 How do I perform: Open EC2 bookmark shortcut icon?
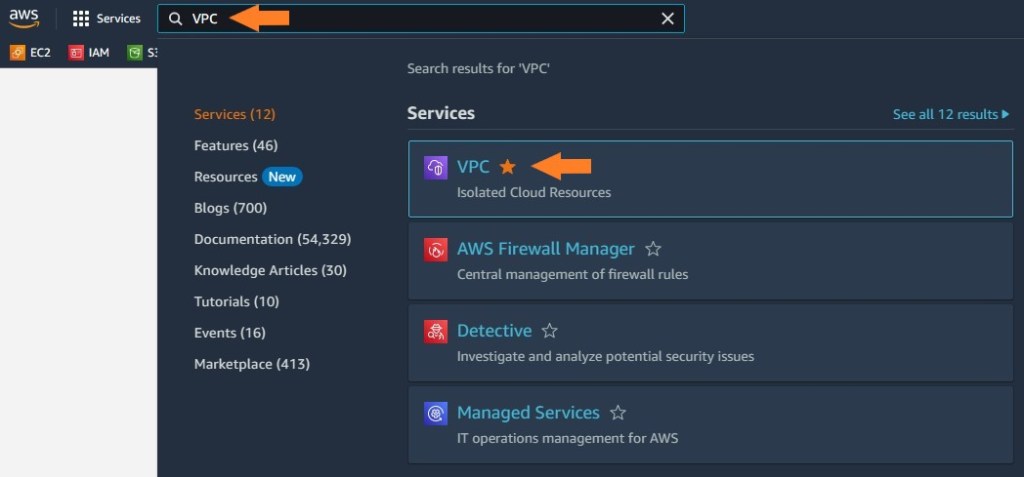17,52
